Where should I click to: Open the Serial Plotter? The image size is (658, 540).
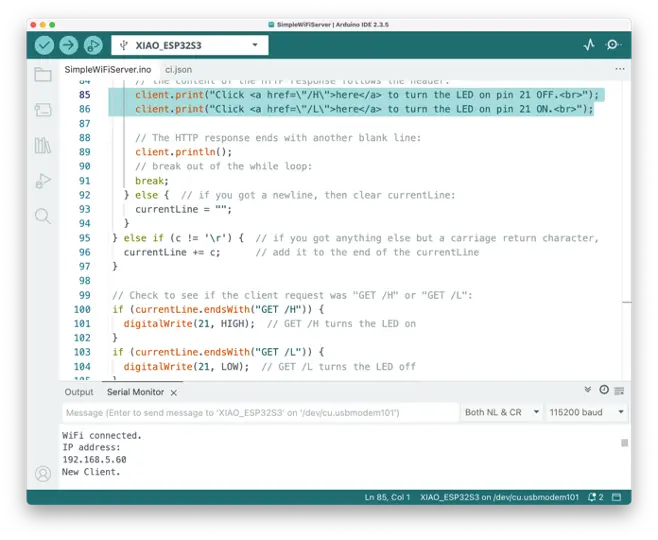(x=589, y=45)
